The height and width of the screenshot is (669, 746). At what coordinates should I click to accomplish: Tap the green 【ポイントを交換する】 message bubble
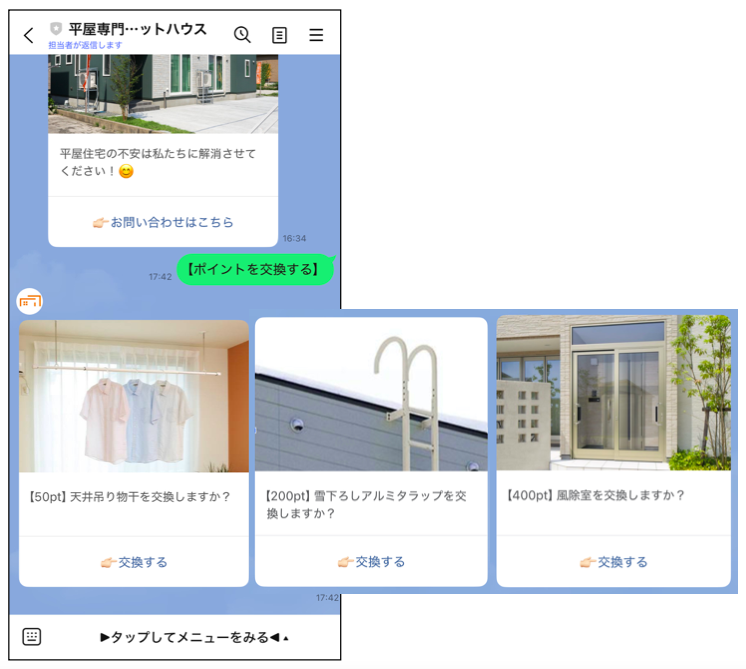(255, 269)
